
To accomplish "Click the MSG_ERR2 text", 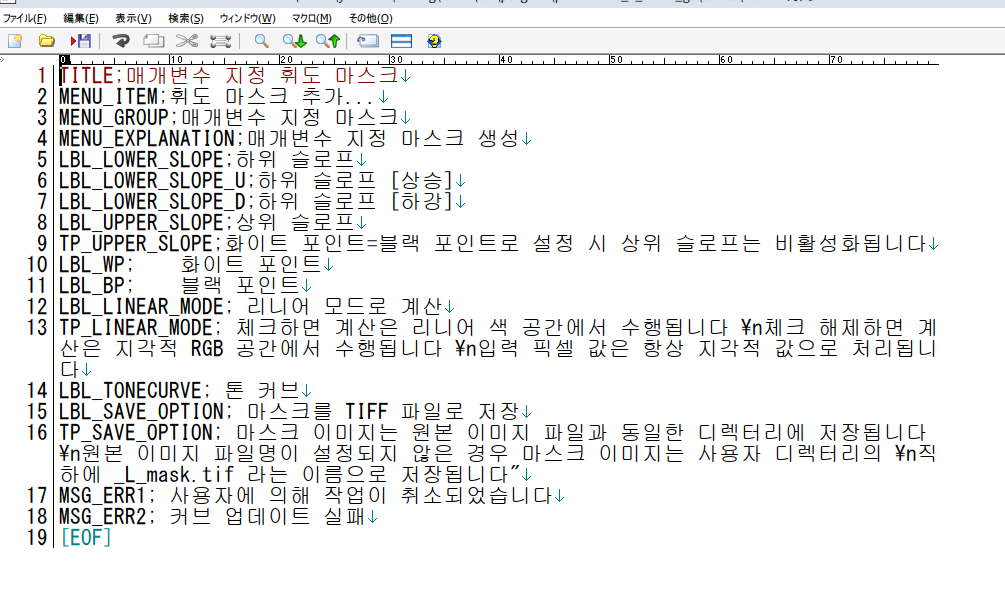I will pos(103,518).
